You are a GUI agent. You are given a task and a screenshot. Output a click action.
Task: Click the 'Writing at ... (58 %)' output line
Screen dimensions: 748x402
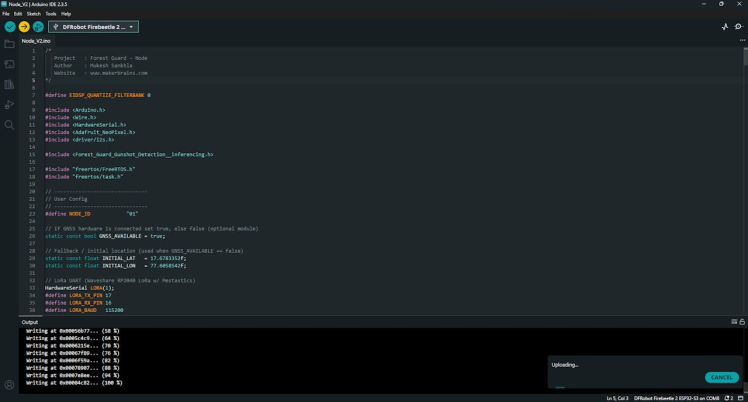coord(73,331)
